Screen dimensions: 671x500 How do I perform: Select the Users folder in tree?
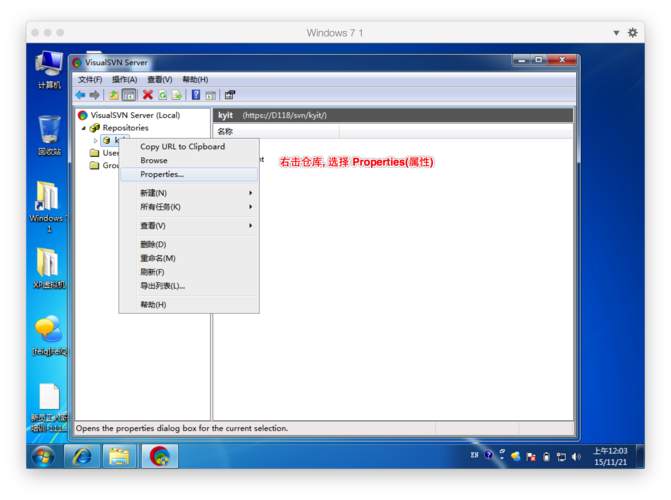(x=104, y=153)
